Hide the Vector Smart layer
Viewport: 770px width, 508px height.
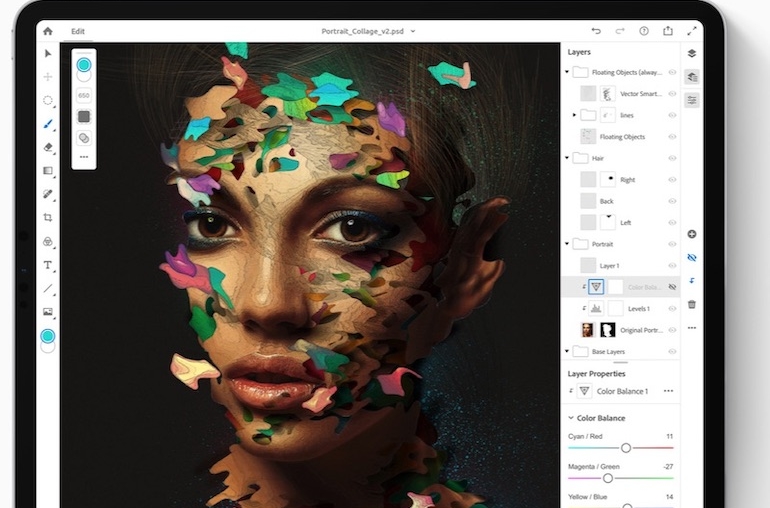coord(672,94)
